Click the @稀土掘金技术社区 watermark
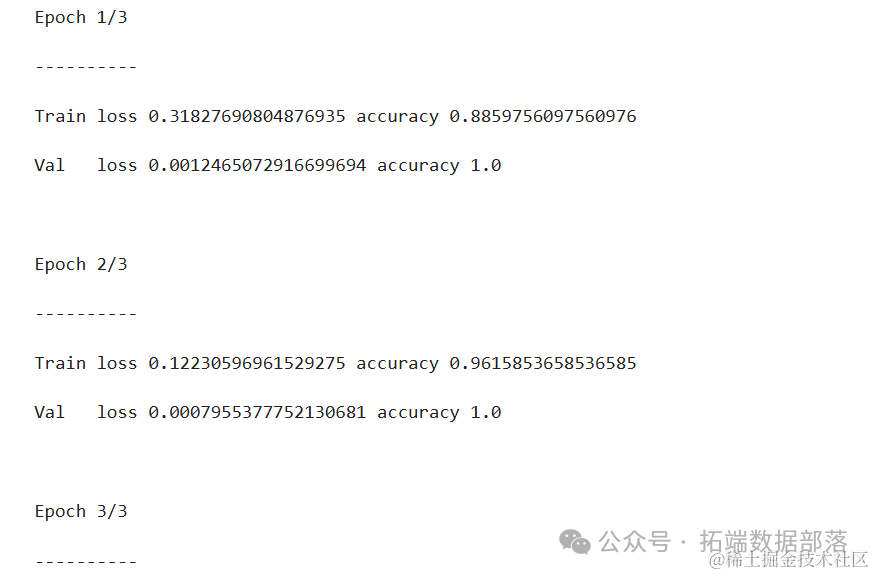The image size is (875, 576). point(788,560)
